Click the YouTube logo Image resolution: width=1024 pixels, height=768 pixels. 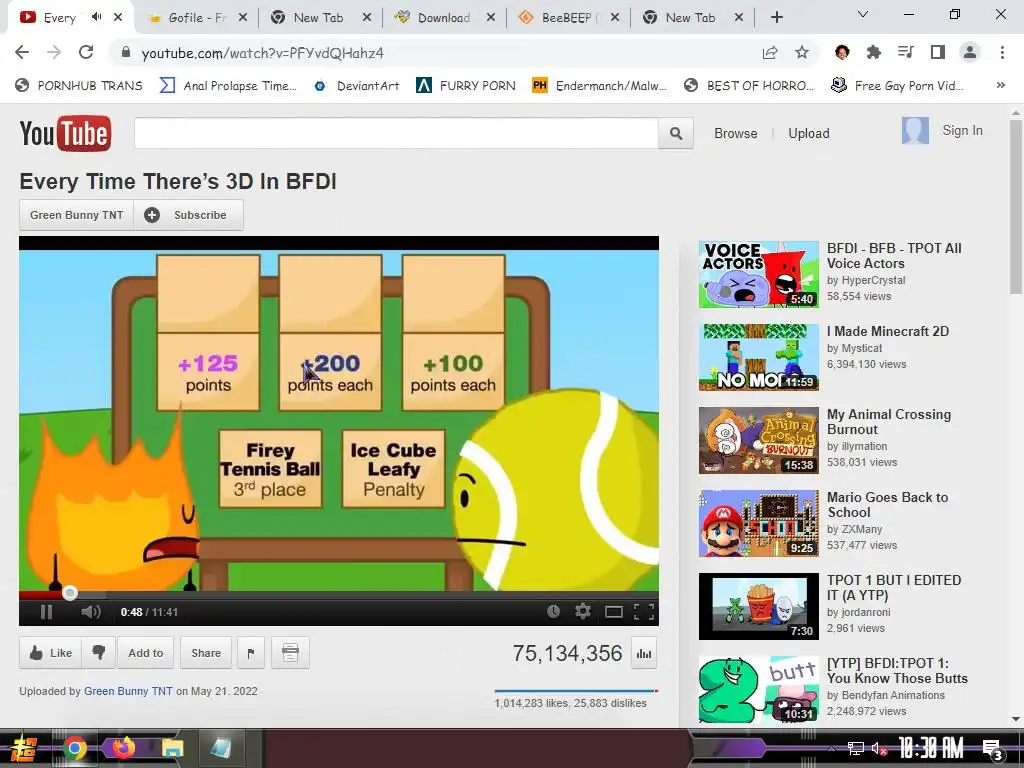coord(65,133)
